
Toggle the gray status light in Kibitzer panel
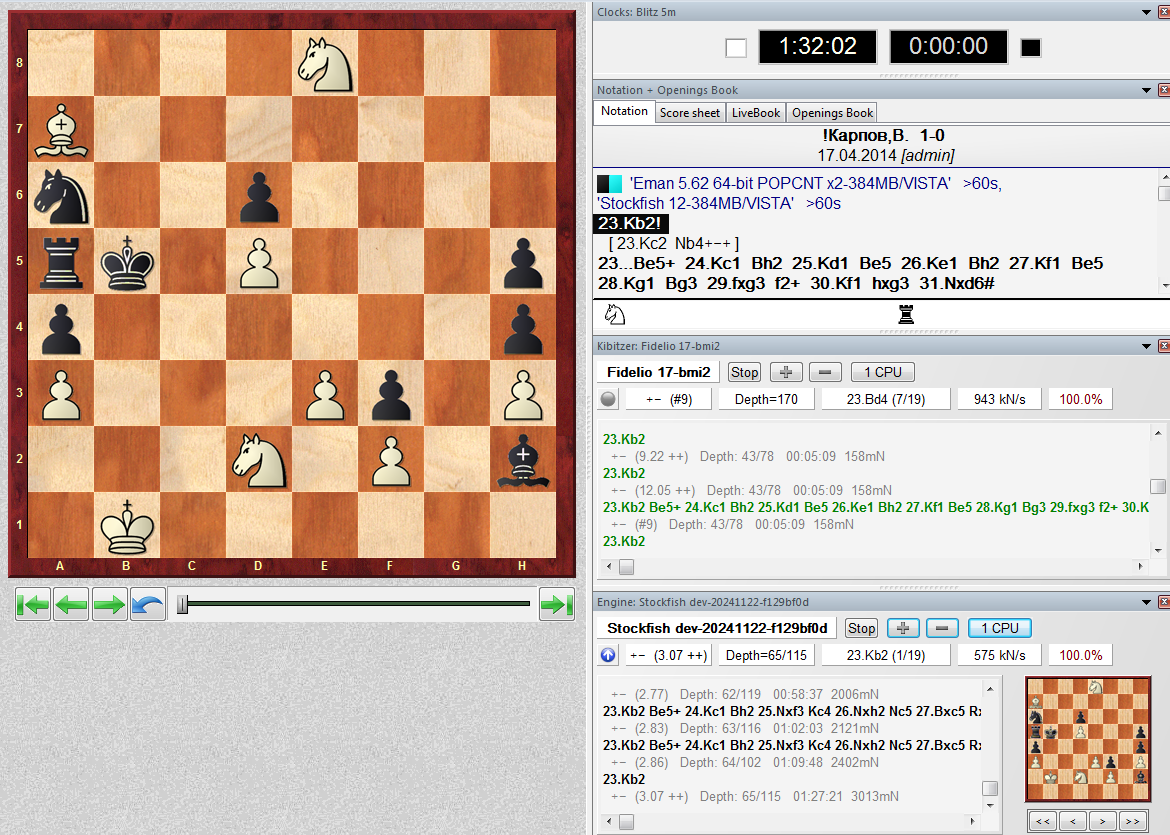click(x=608, y=399)
